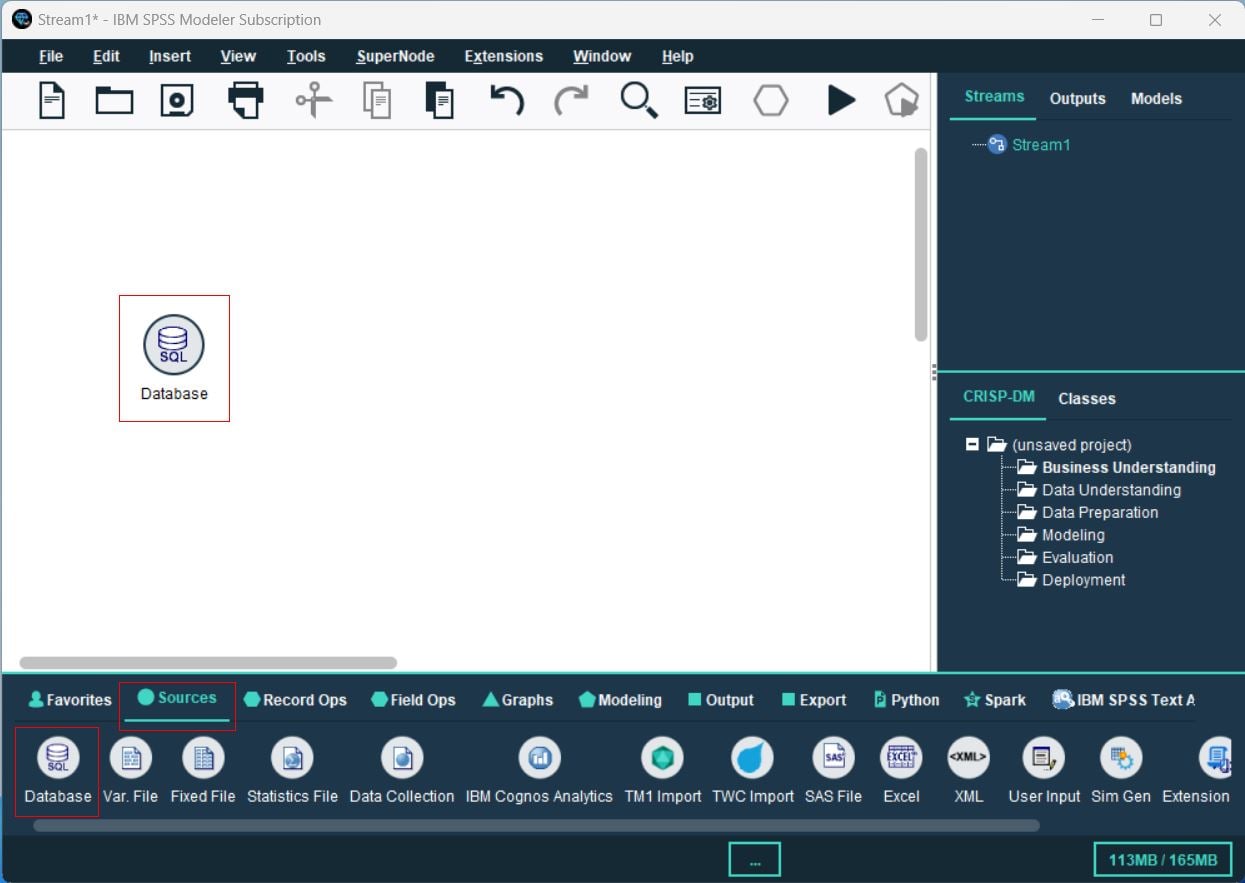
Task: Select Stream1 in Streams list
Action: click(x=1040, y=145)
